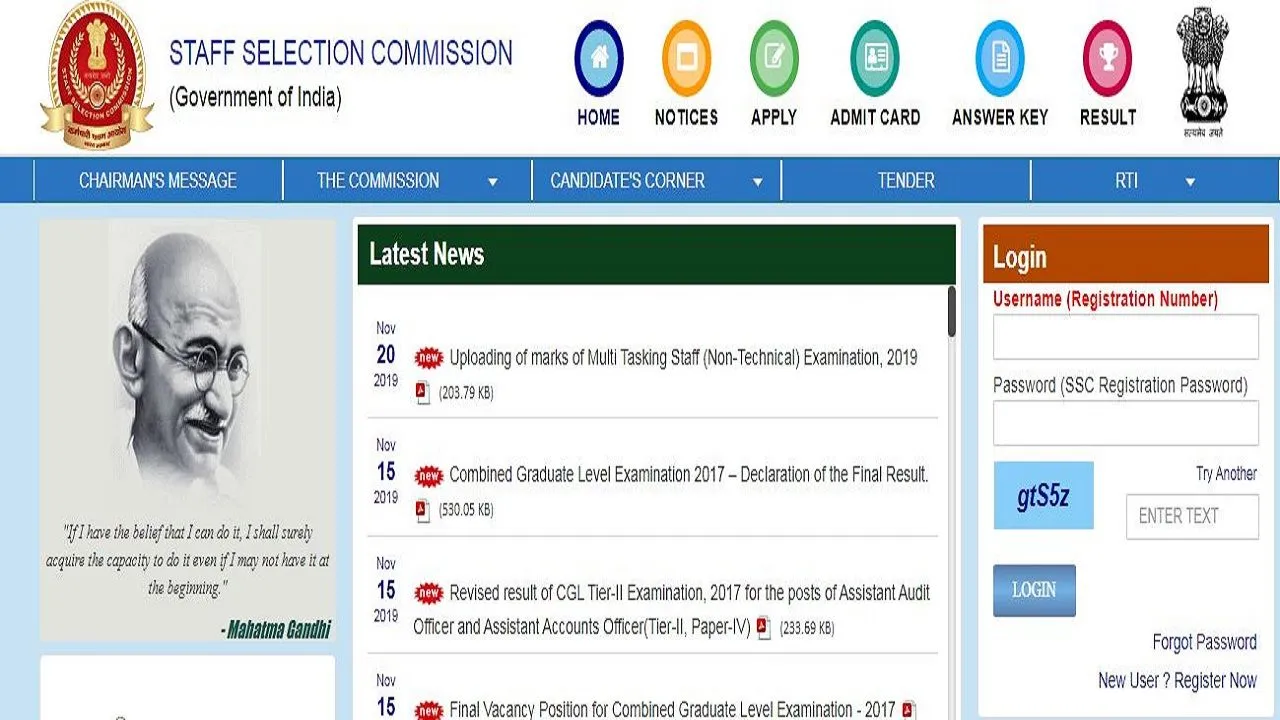The height and width of the screenshot is (720, 1280).
Task: Click the RESULT label text
Action: click(1107, 117)
